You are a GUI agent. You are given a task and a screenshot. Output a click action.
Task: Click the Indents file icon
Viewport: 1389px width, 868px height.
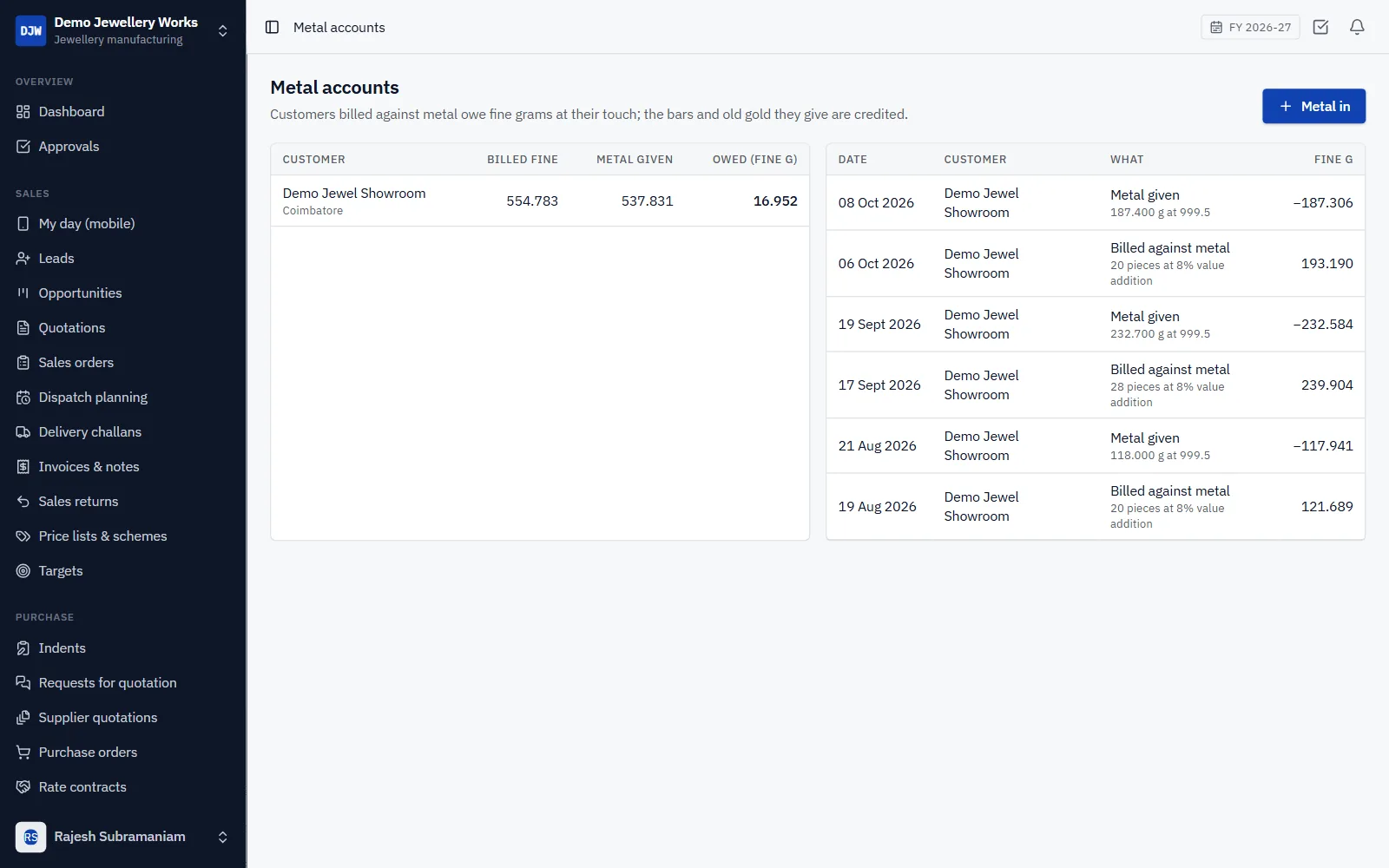tap(23, 648)
